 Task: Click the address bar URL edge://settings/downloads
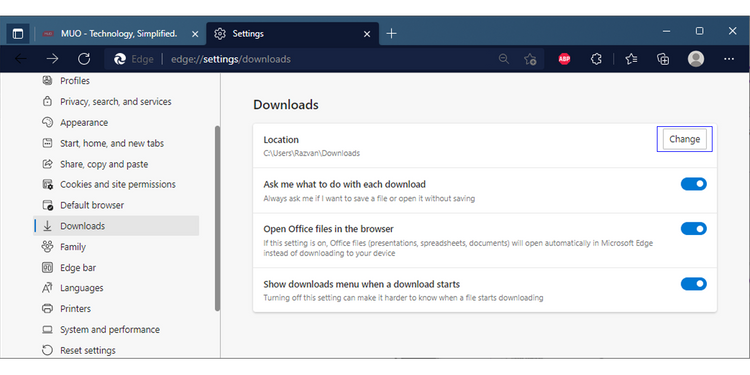(x=231, y=59)
